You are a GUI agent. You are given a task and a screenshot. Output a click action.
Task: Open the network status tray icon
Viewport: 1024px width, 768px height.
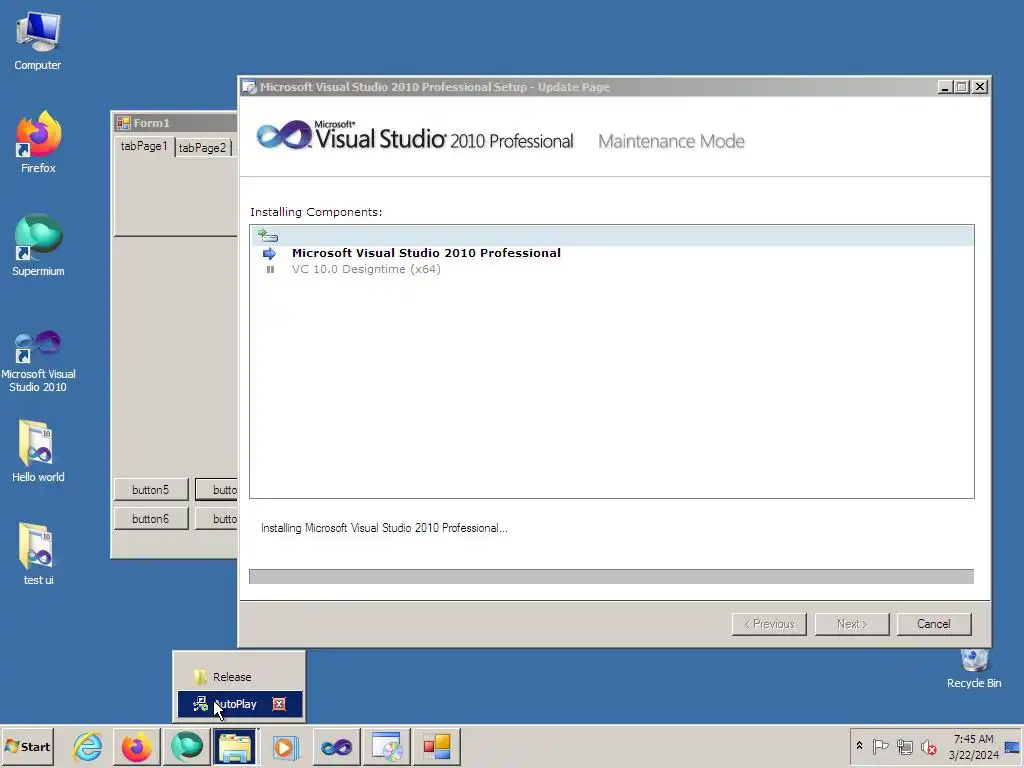[x=904, y=746]
